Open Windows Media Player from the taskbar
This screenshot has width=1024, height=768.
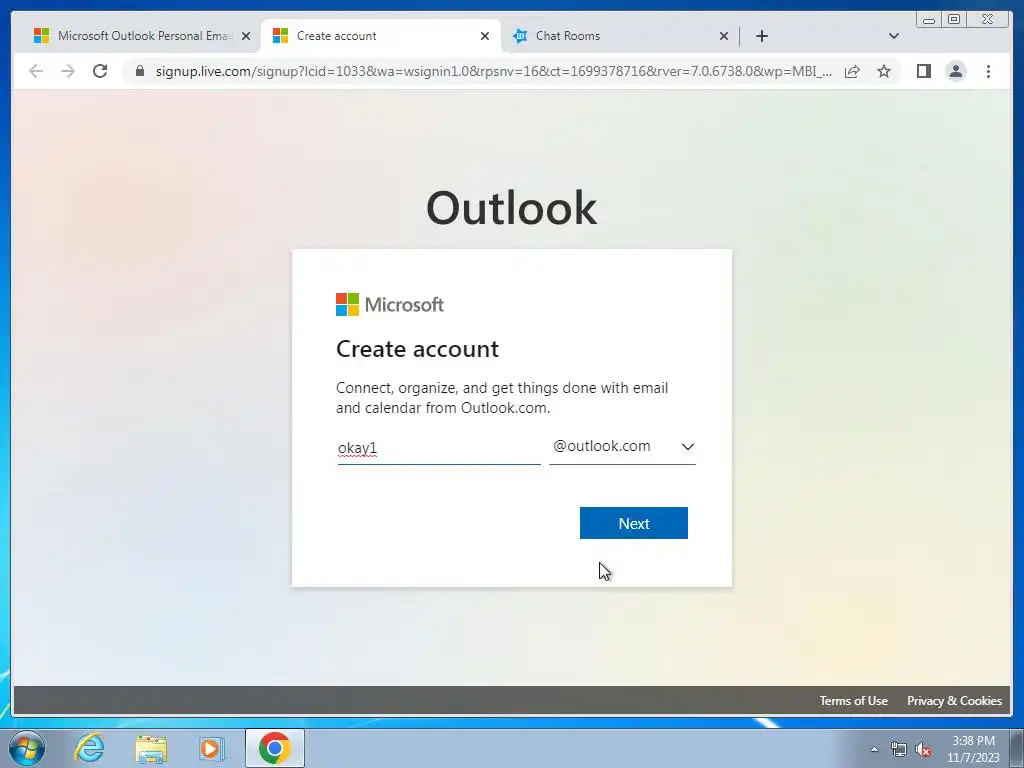(x=212, y=748)
